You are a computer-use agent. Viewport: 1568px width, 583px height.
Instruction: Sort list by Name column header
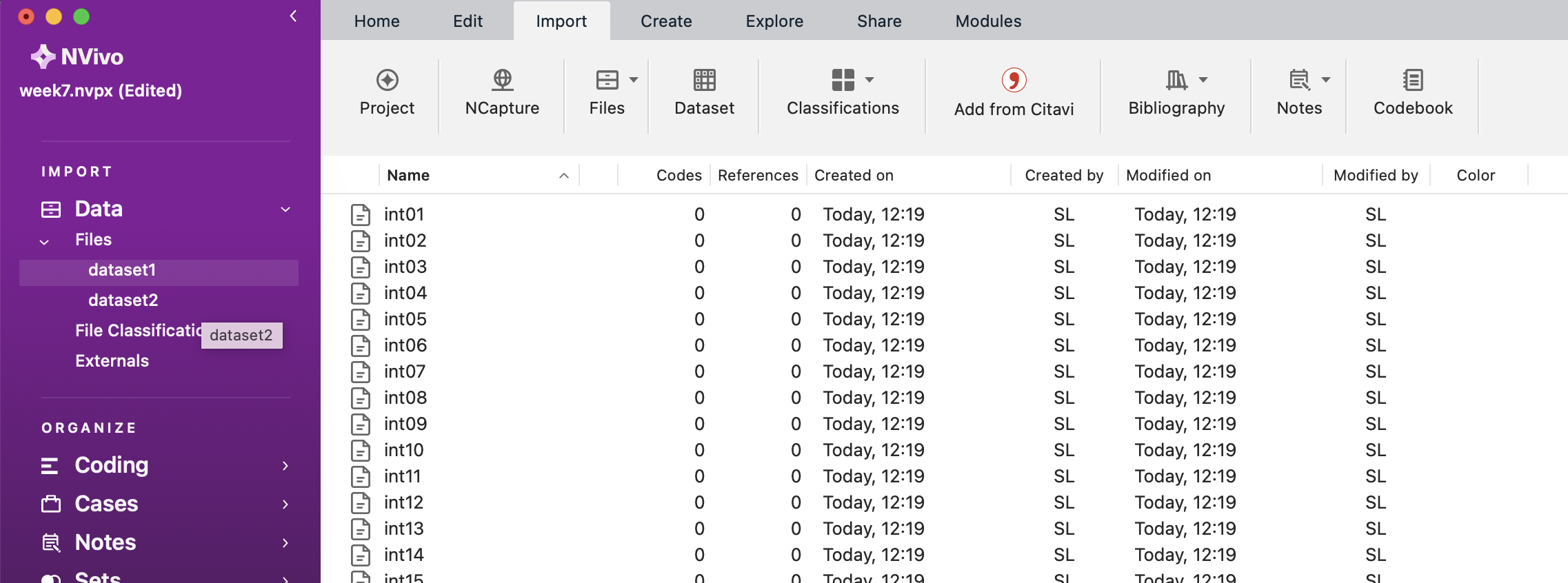408,176
